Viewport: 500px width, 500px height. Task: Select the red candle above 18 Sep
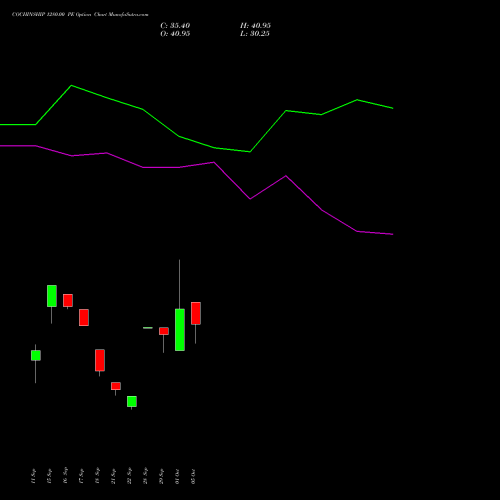click(x=100, y=360)
